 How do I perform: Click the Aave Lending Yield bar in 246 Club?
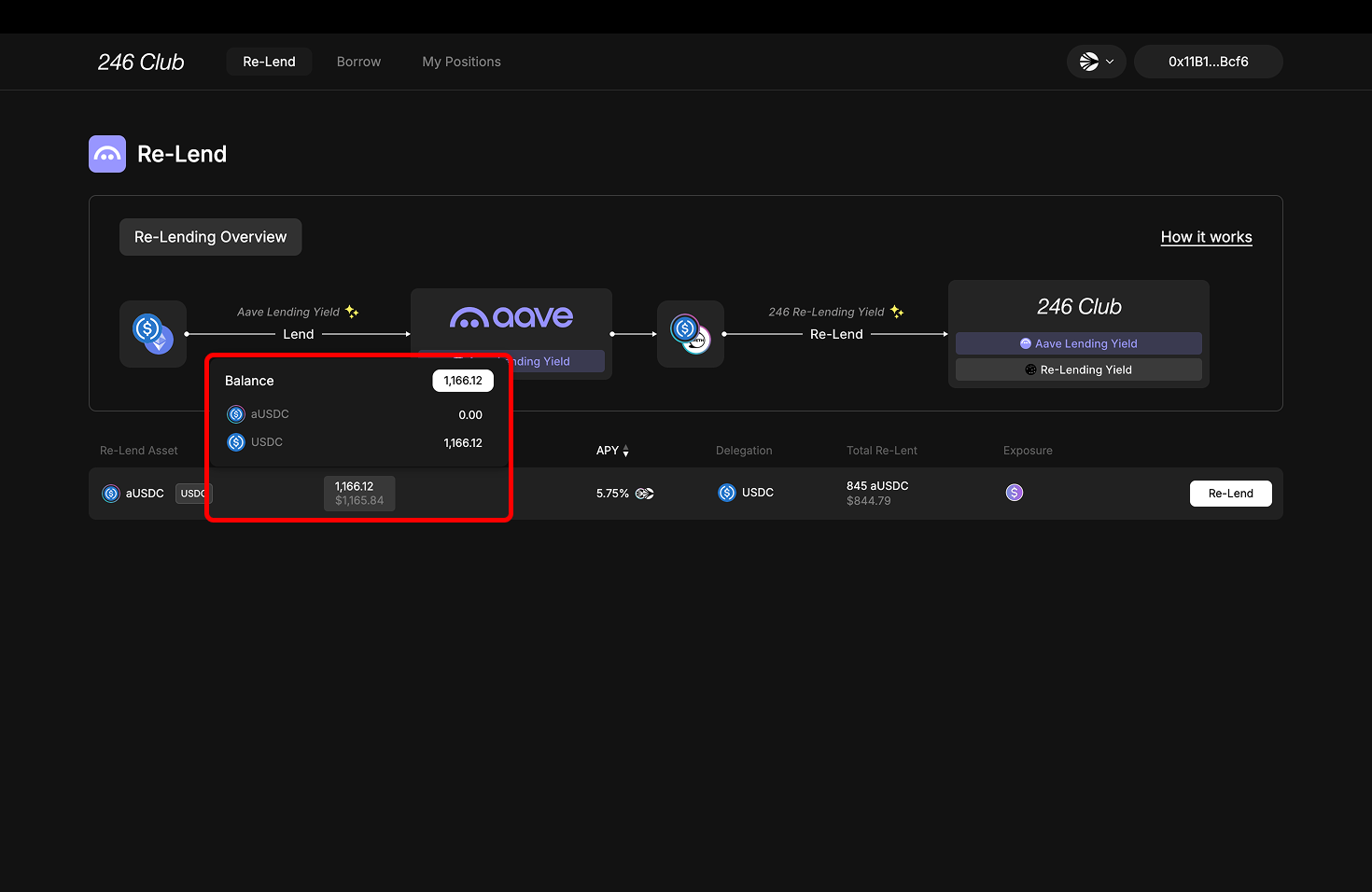coord(1078,343)
